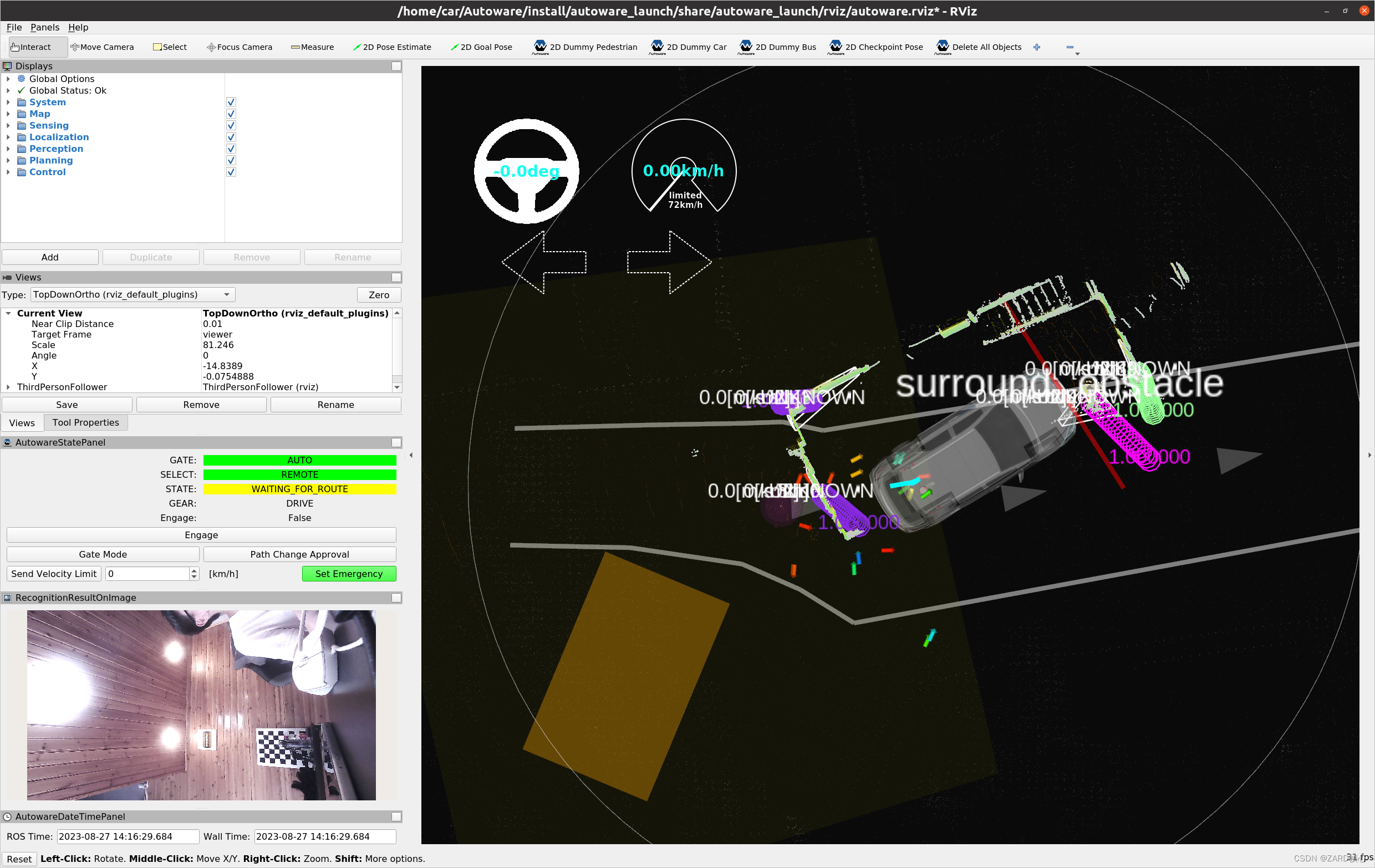This screenshot has width=1375, height=868.
Task: Toggle the Sensing display checkbox
Action: pos(231,126)
